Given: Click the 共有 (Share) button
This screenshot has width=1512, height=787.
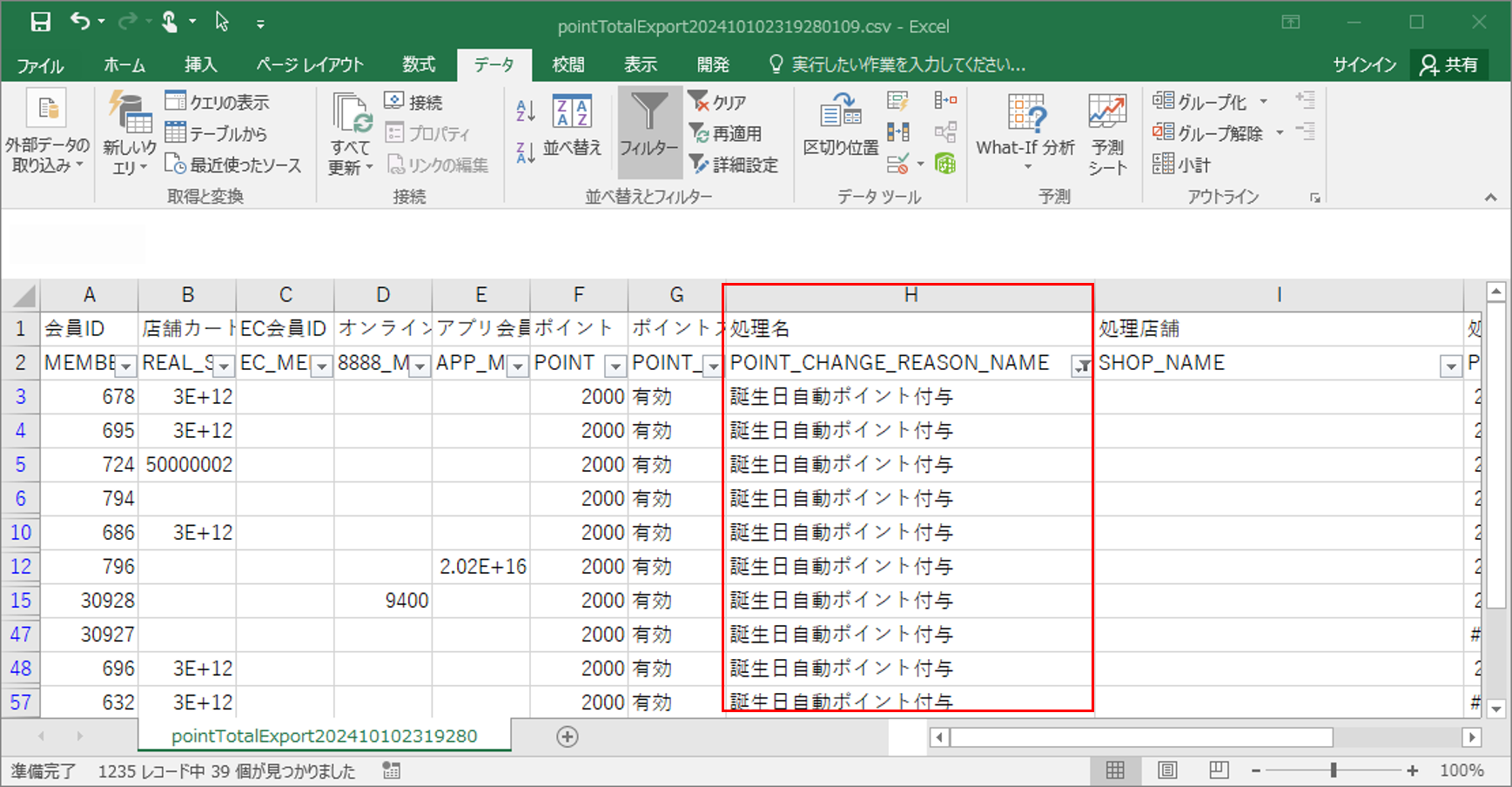Looking at the screenshot, I should (1448, 64).
